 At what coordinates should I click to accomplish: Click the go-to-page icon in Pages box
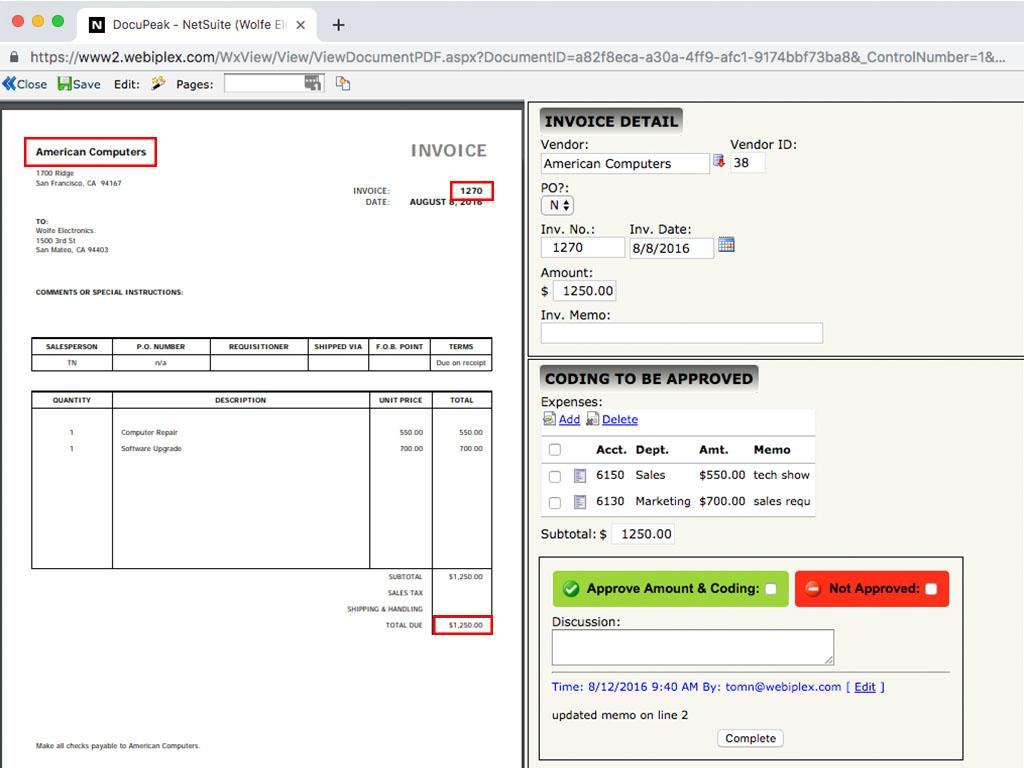313,83
